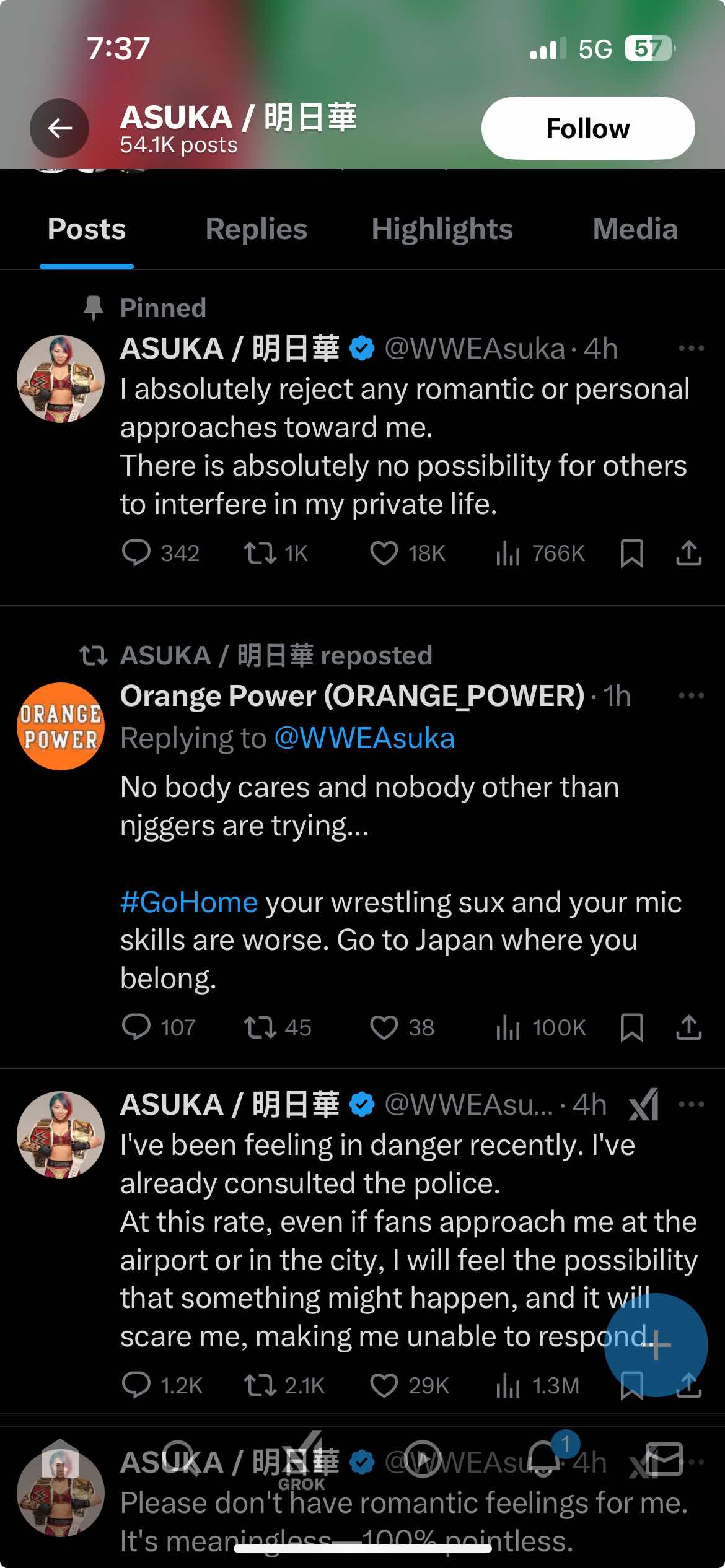Open ASUKA's profile picture on pinned post
The width and height of the screenshot is (725, 1568).
(61, 379)
